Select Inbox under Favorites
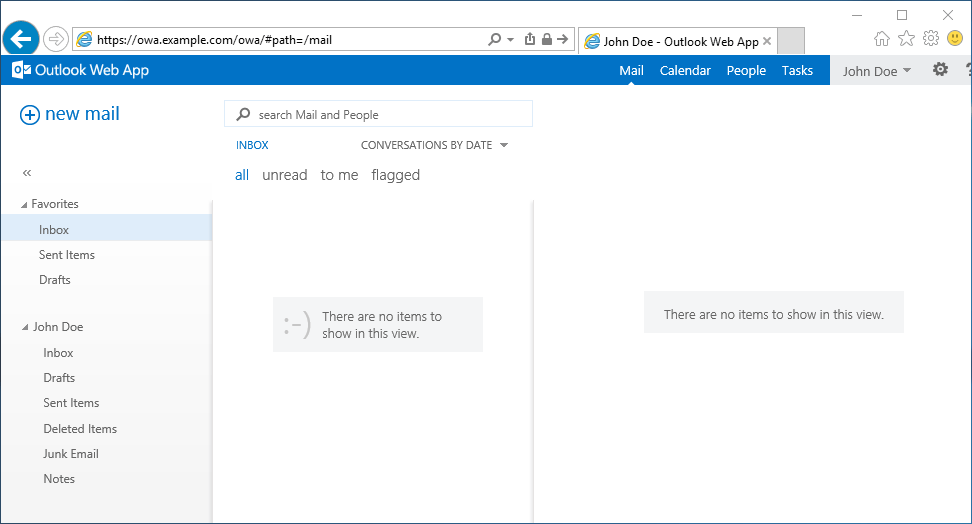This screenshot has height=524, width=972. click(x=107, y=229)
